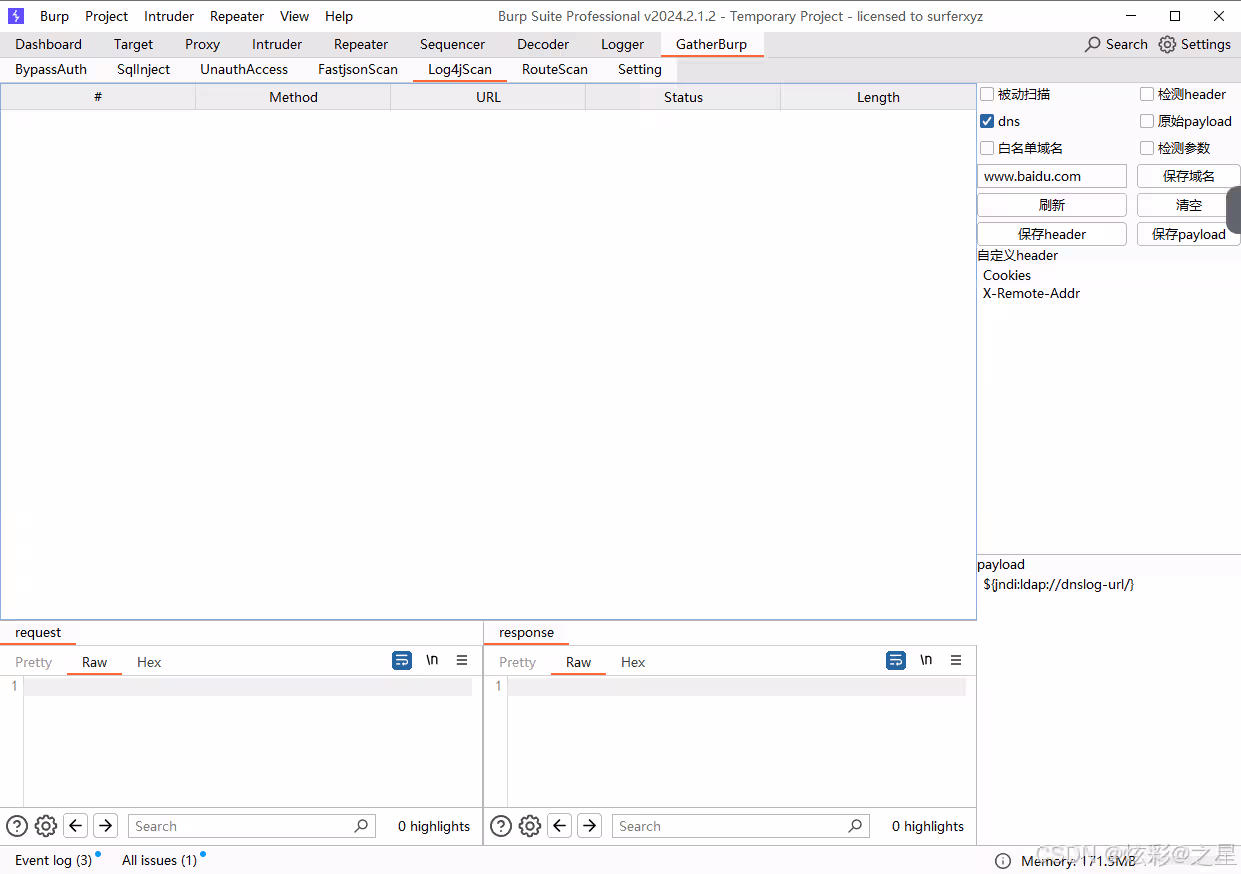Uncheck the dns checkbox
Screen dimensions: 1241x874
[x=987, y=121]
